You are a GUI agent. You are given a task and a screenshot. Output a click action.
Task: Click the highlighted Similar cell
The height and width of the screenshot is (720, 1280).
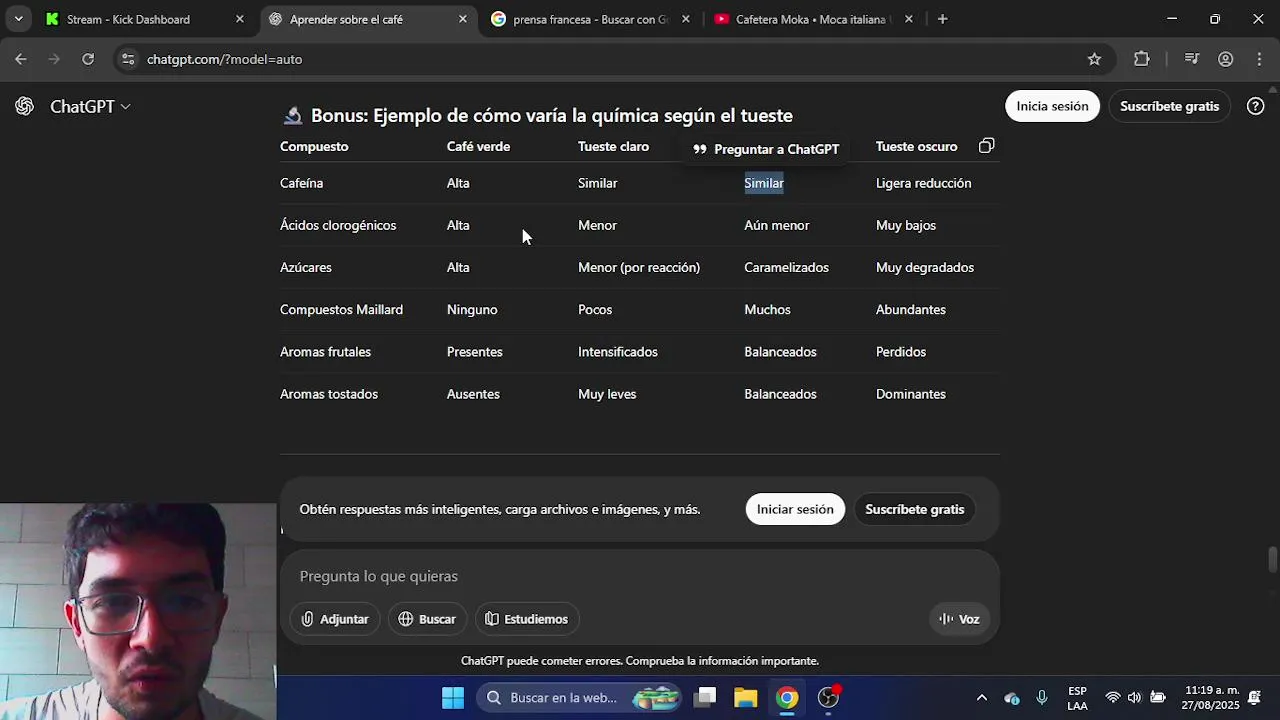(x=764, y=183)
